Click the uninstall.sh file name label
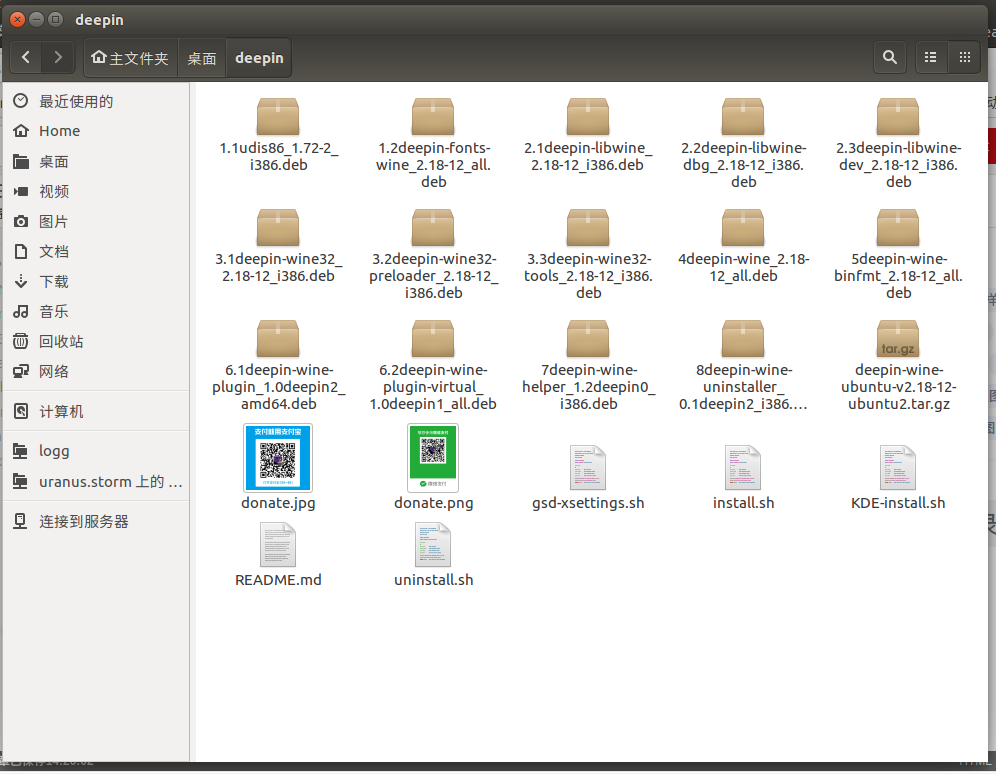The image size is (996, 774). pyautogui.click(x=433, y=580)
